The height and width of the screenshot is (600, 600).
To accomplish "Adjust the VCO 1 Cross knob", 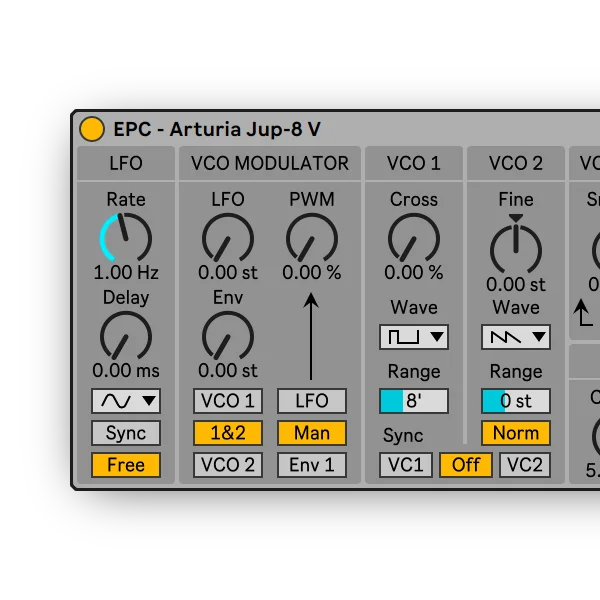I will point(414,238).
